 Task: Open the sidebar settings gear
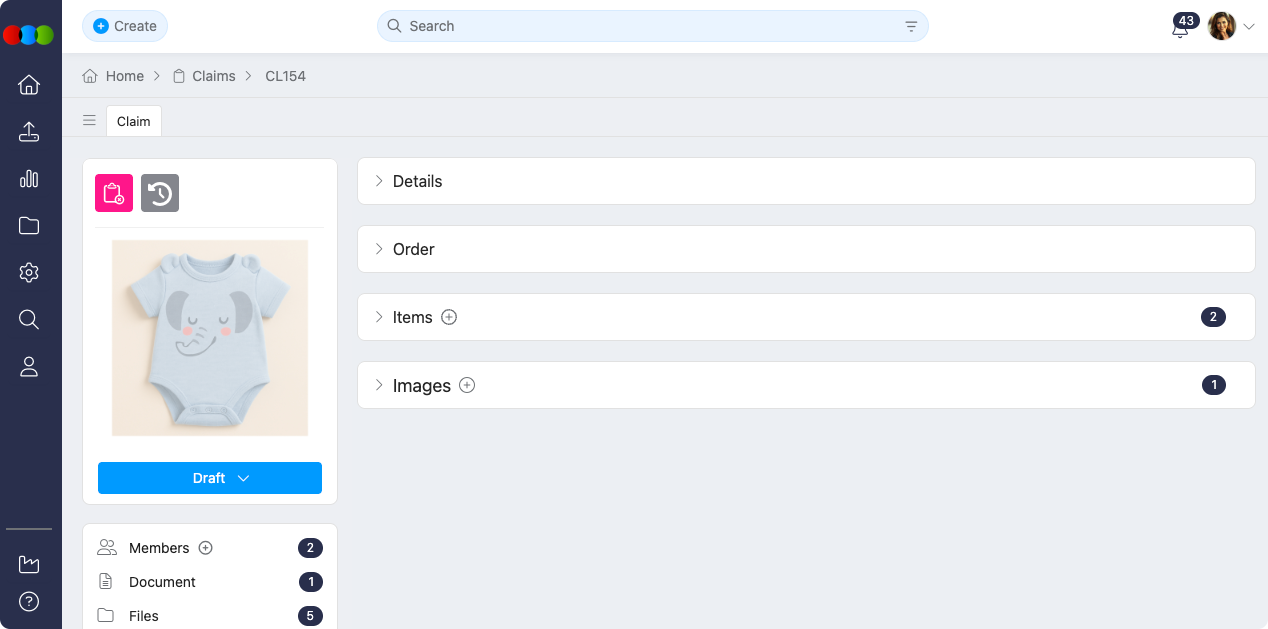[29, 272]
